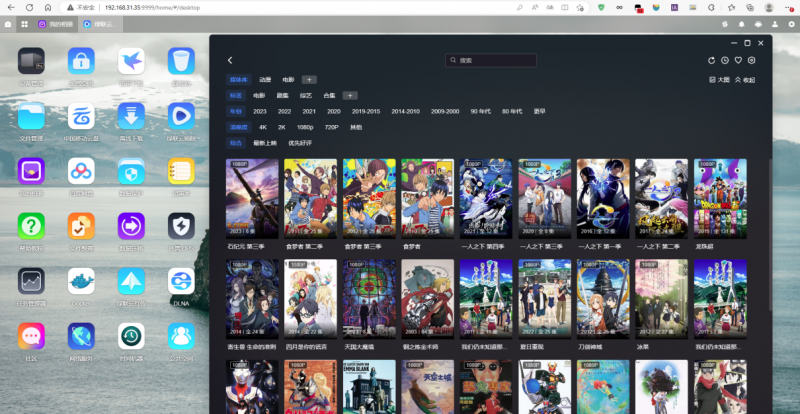The width and height of the screenshot is (800, 414).
Task: Open 刀剑神域 poster
Action: (603, 299)
